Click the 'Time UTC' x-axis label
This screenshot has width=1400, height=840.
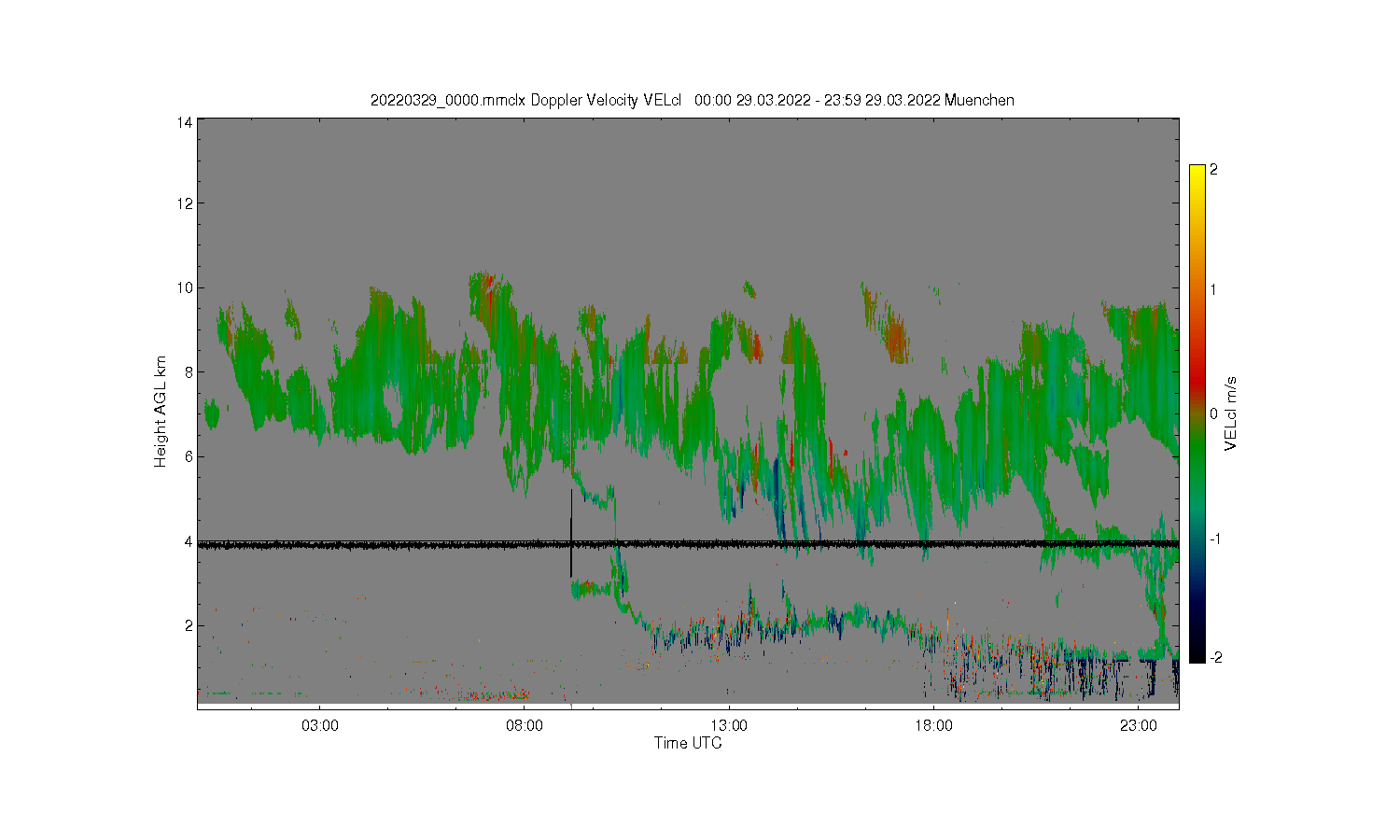point(688,743)
